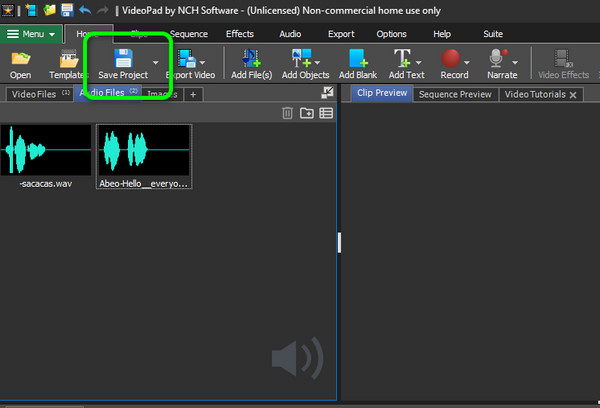Click the quick-access new project icon
600x408 pixels.
pyautogui.click(x=31, y=10)
